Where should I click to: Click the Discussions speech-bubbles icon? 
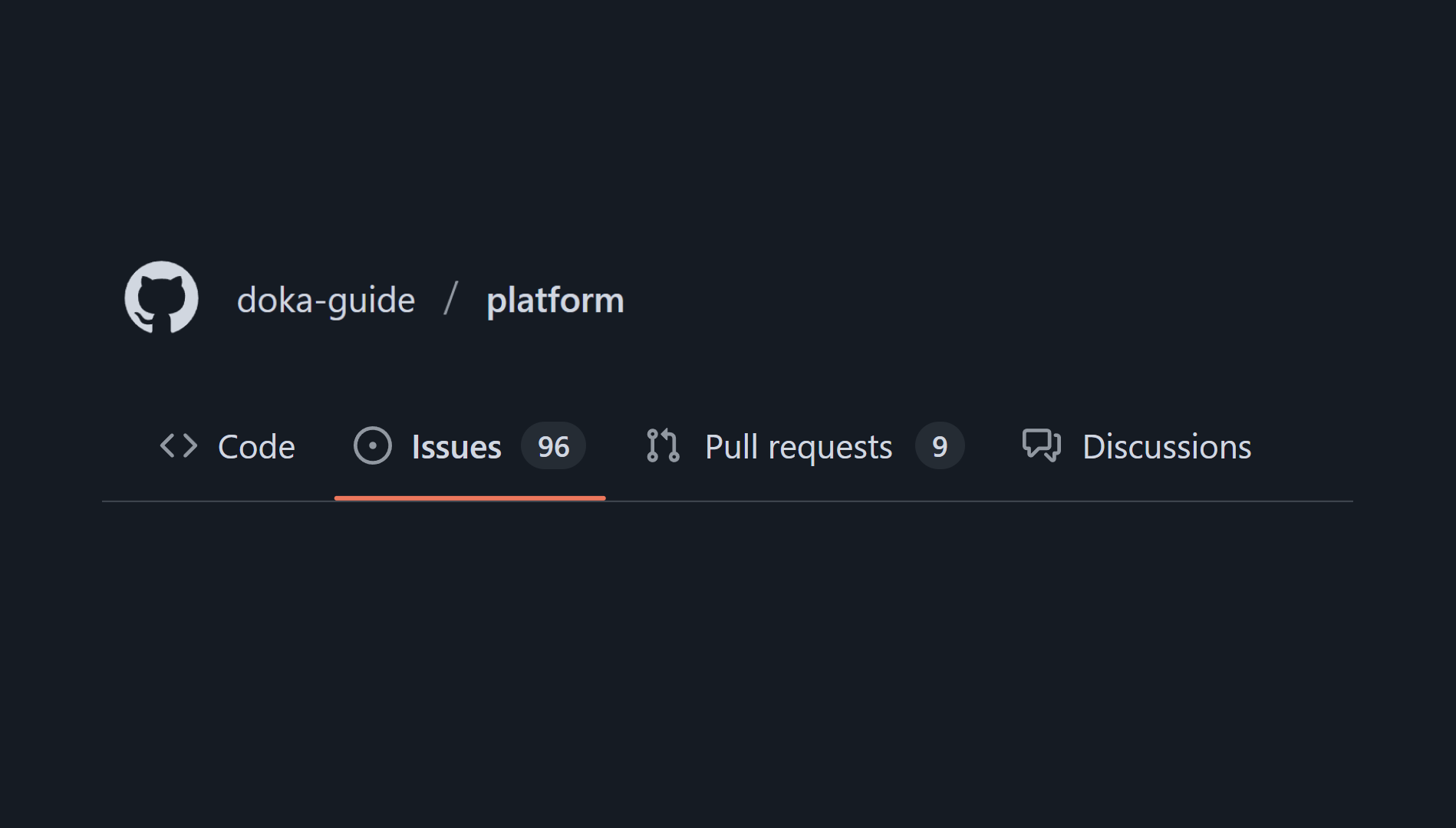pyautogui.click(x=1041, y=446)
